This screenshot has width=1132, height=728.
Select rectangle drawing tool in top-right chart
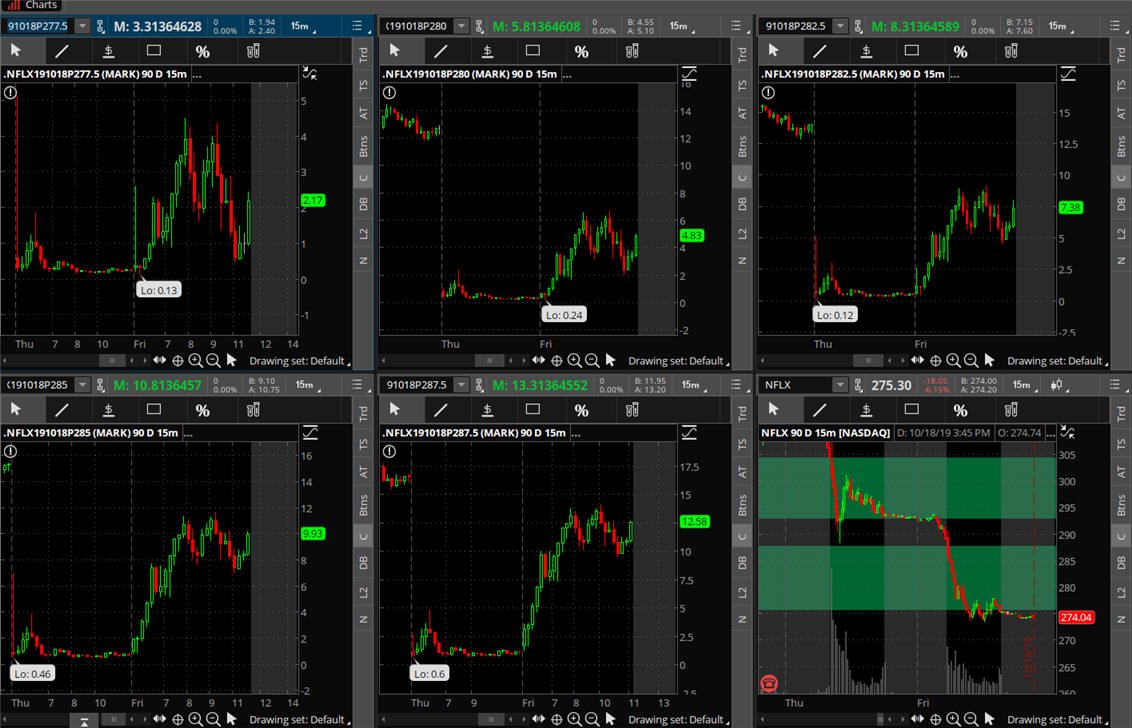(x=912, y=51)
